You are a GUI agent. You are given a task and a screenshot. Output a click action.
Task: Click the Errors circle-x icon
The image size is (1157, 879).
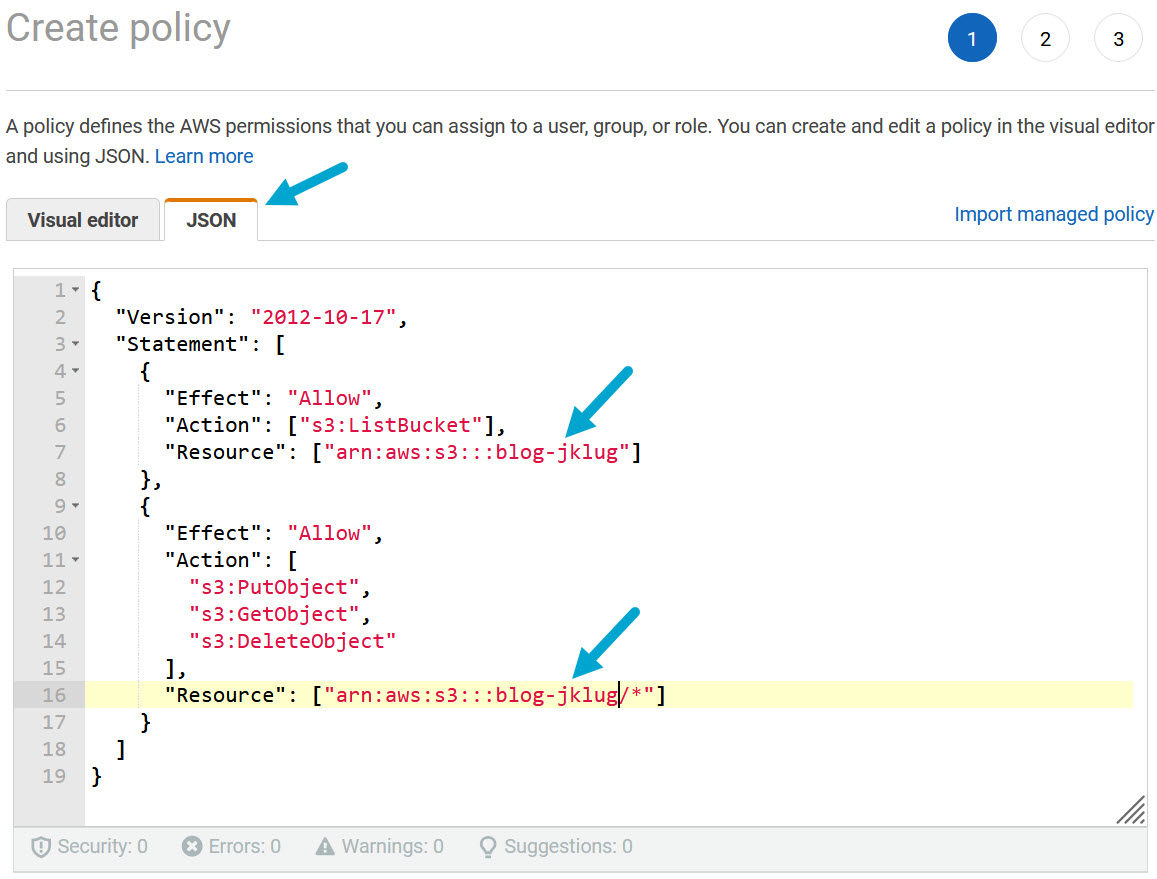point(192,847)
